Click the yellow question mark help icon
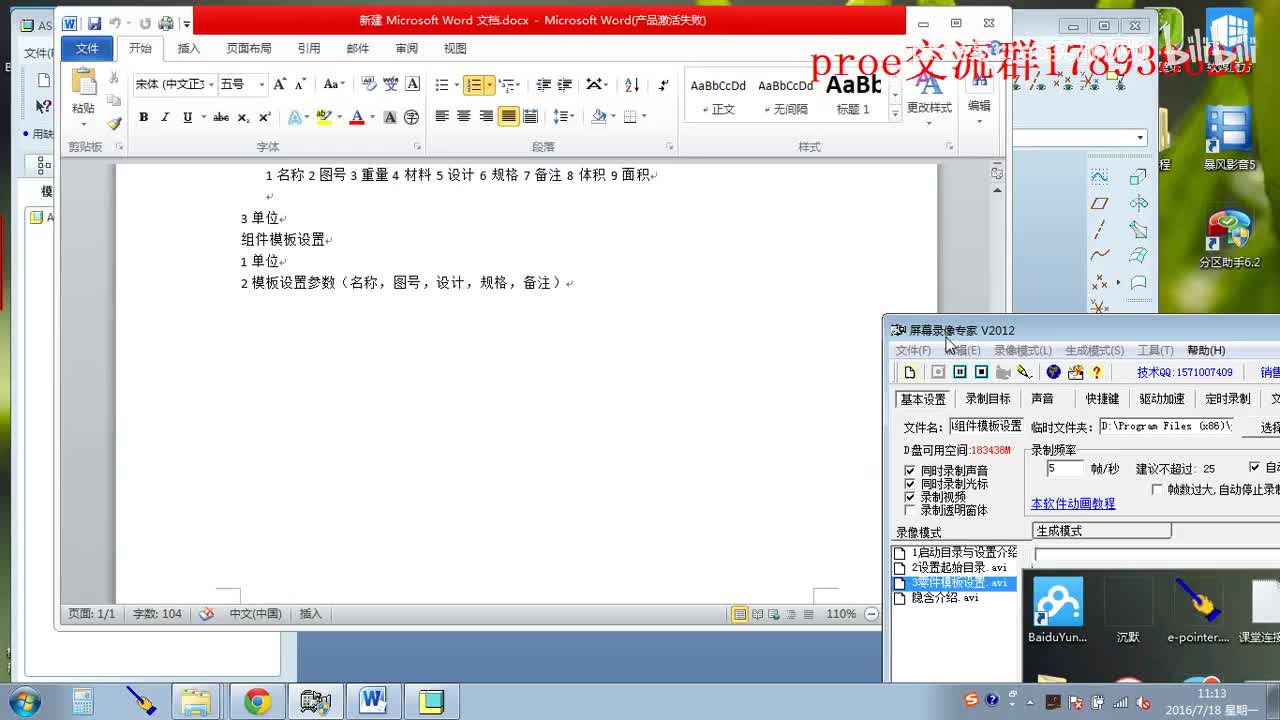 [x=1097, y=372]
